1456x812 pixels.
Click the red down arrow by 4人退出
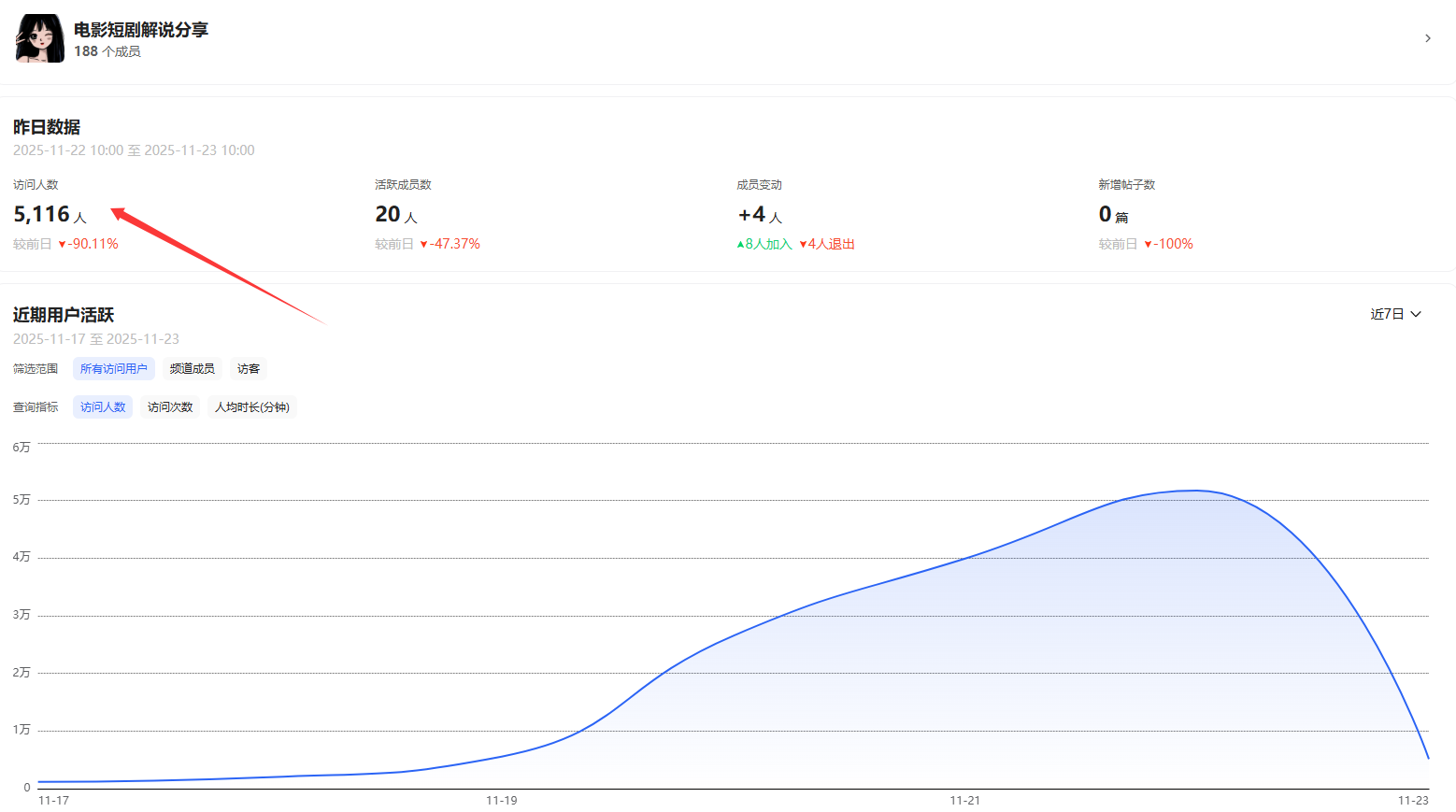(803, 245)
